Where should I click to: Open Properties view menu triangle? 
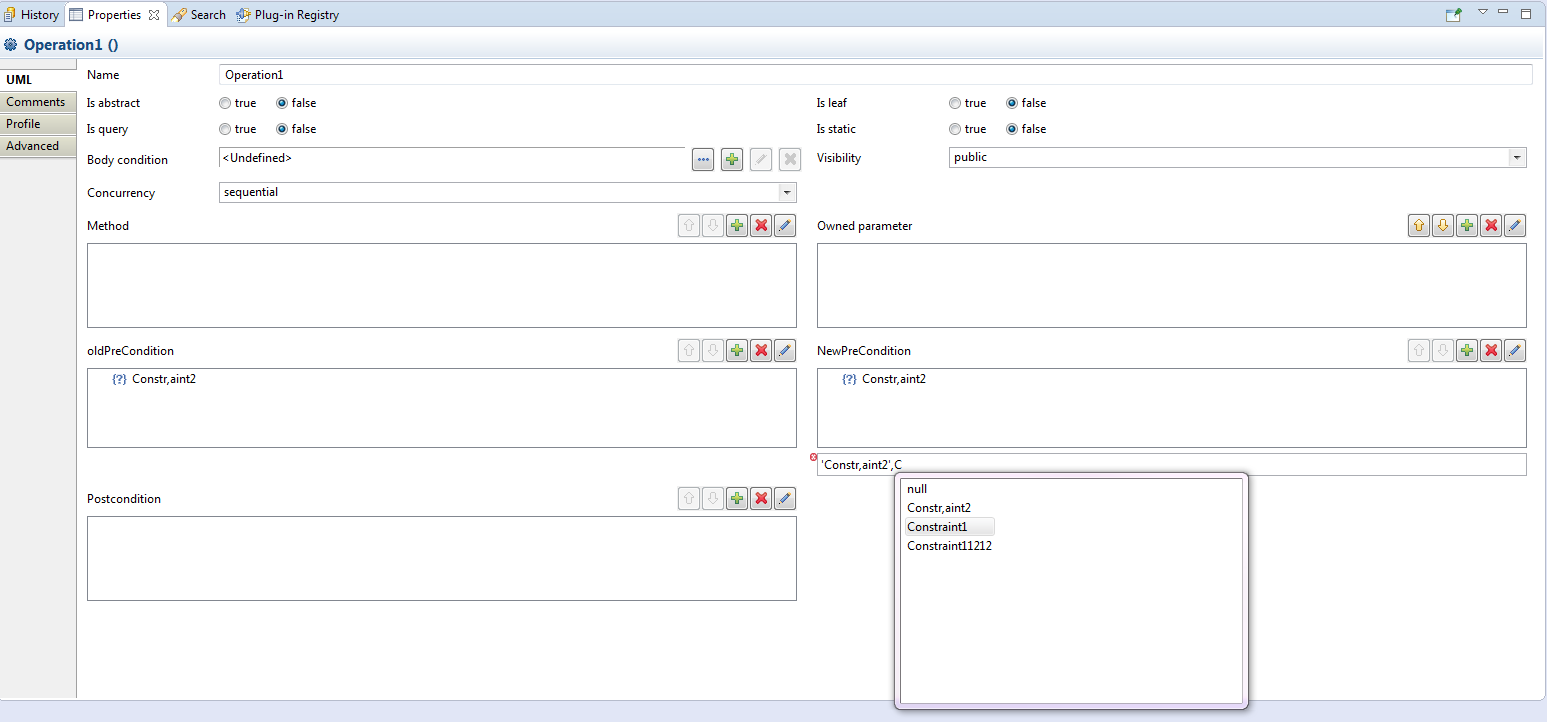[x=1483, y=12]
